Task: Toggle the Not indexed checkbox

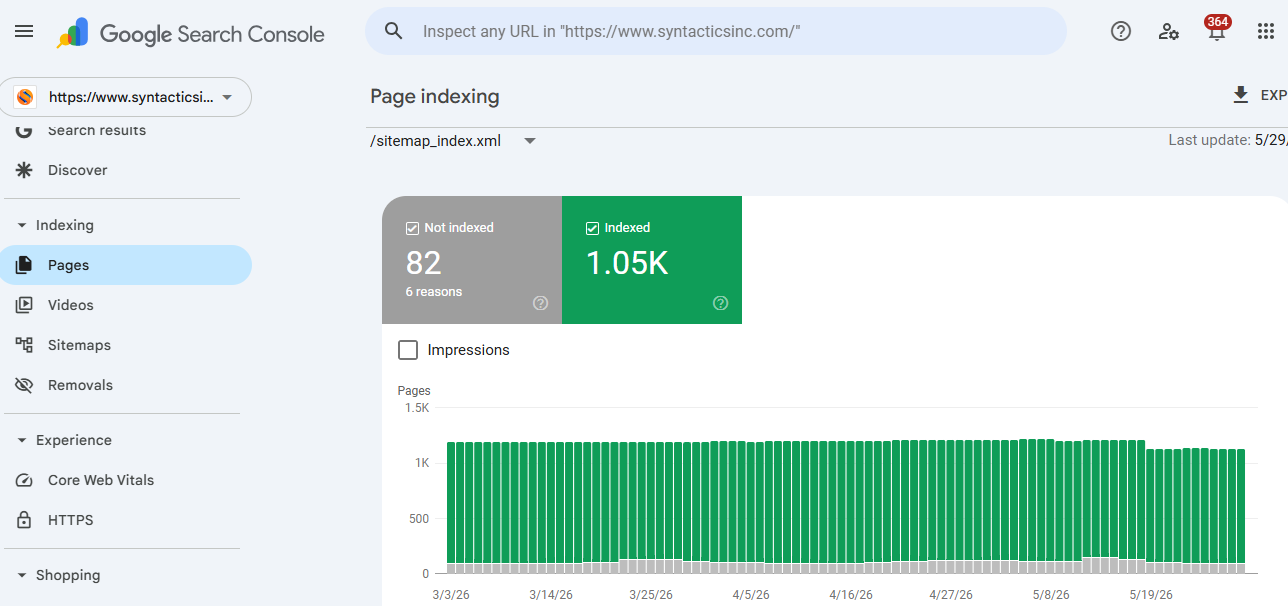Action: (412, 228)
